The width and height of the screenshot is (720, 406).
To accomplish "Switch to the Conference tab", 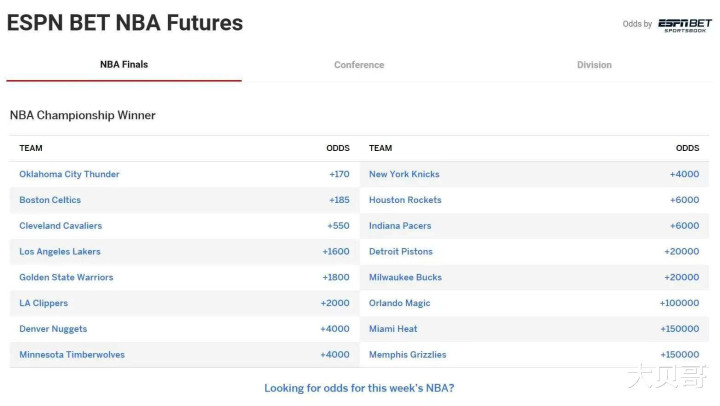I will point(359,65).
